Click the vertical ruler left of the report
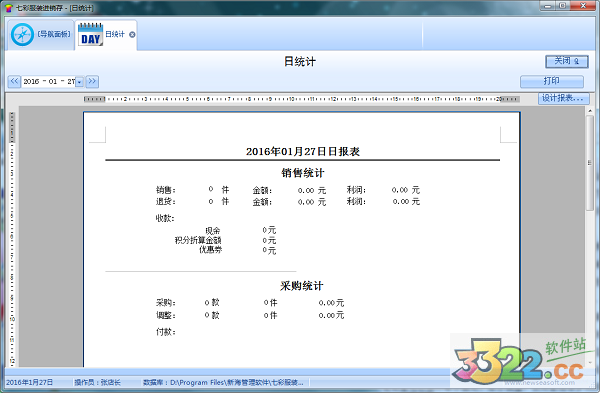The height and width of the screenshot is (393, 600). (x=12, y=239)
